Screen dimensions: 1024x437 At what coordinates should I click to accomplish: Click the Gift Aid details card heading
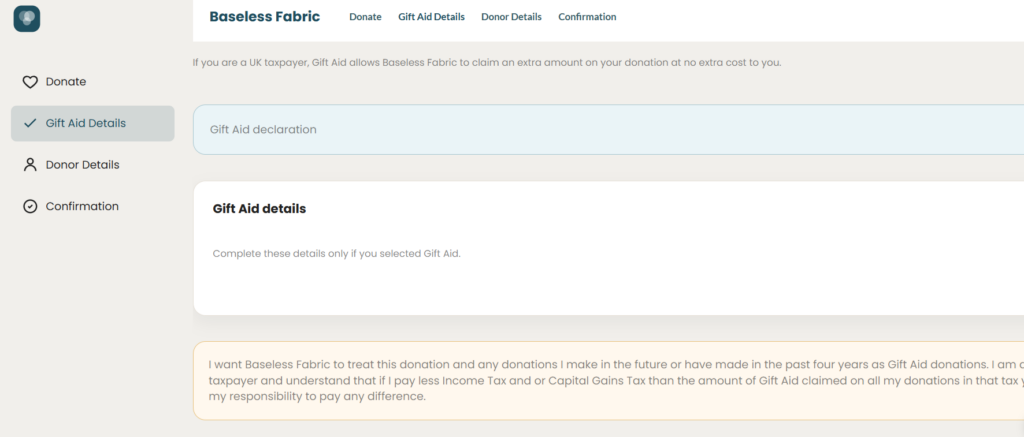point(259,209)
